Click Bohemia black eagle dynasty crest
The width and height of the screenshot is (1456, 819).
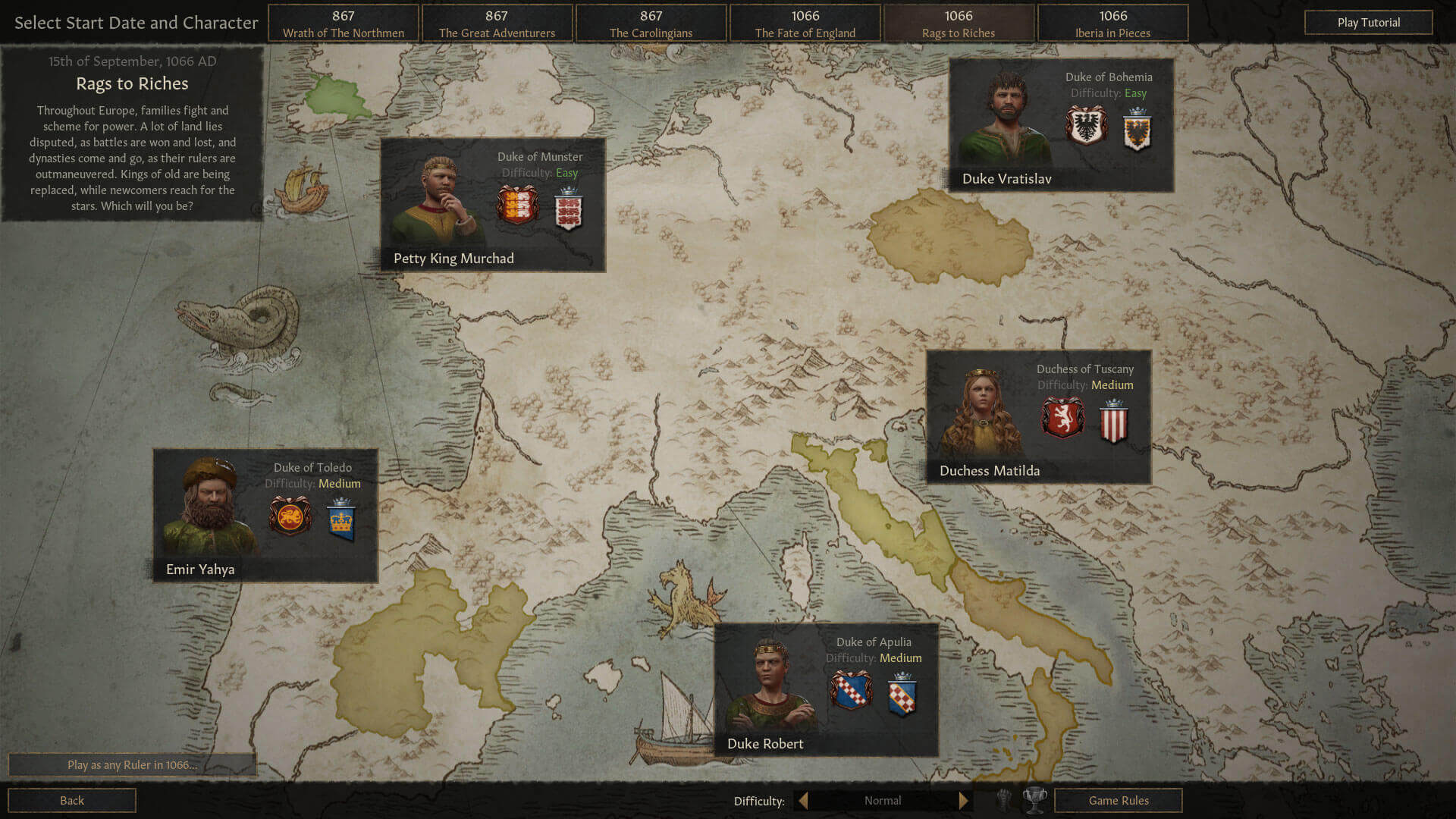(x=1086, y=125)
